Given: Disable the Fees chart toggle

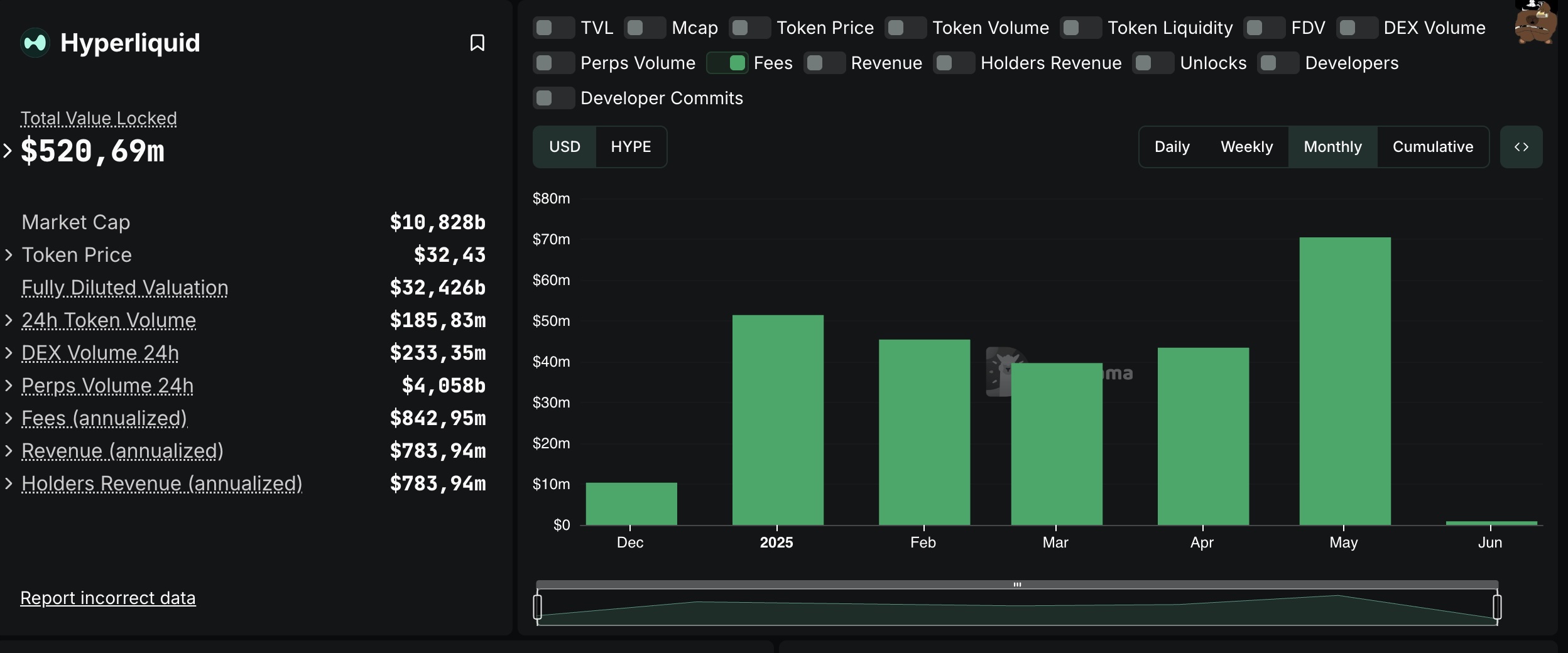Looking at the screenshot, I should point(727,63).
